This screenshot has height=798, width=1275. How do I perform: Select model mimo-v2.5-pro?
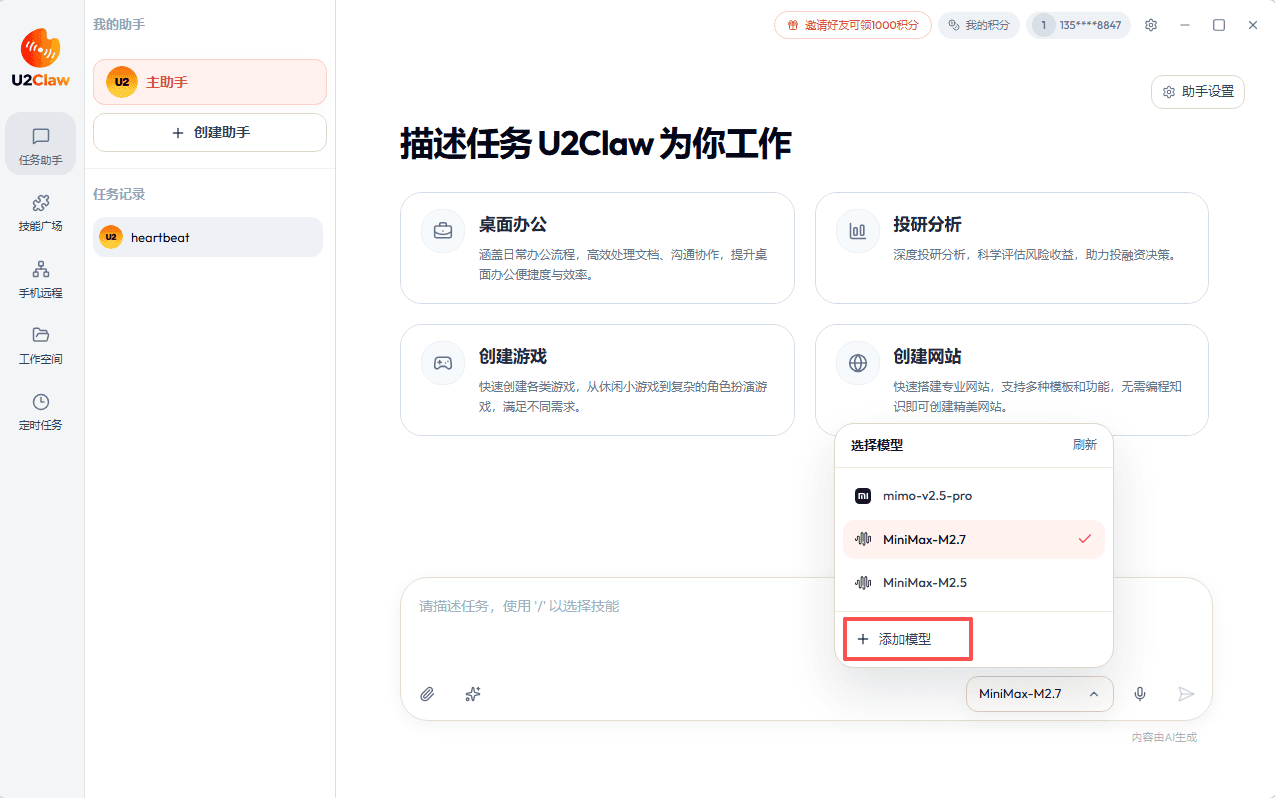pos(974,496)
